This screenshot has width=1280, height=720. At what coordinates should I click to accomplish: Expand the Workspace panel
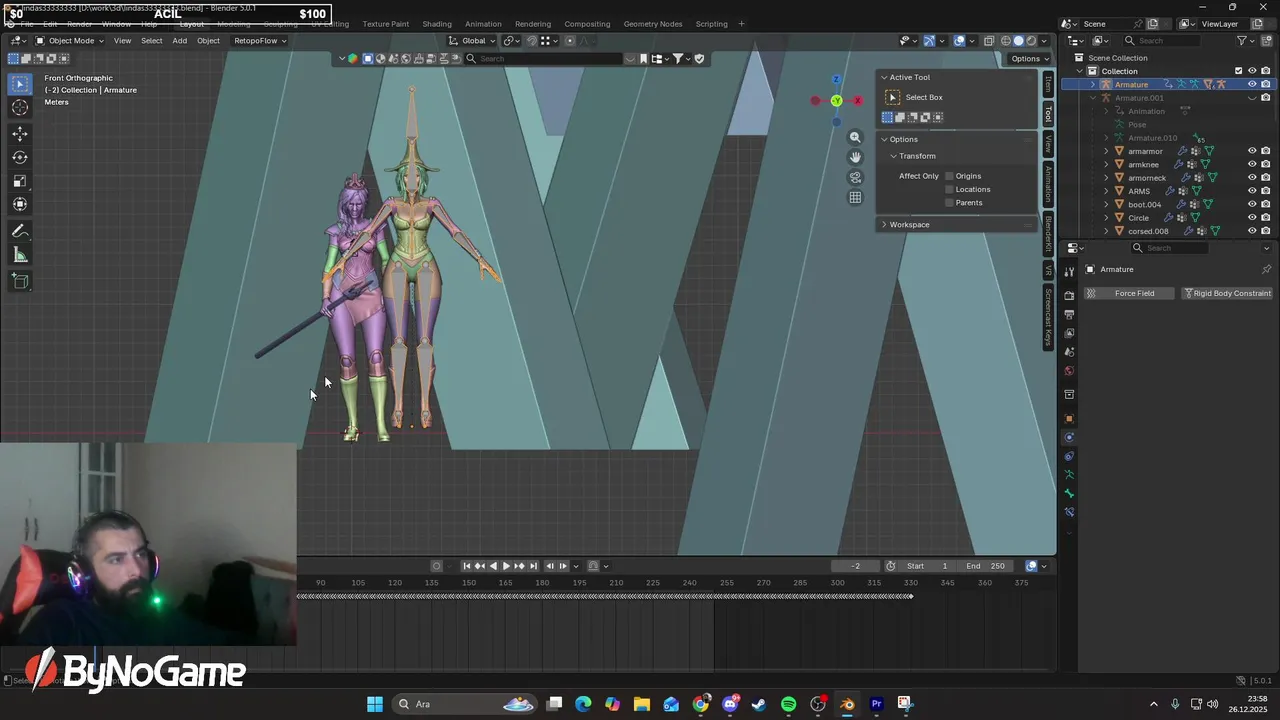(x=883, y=225)
